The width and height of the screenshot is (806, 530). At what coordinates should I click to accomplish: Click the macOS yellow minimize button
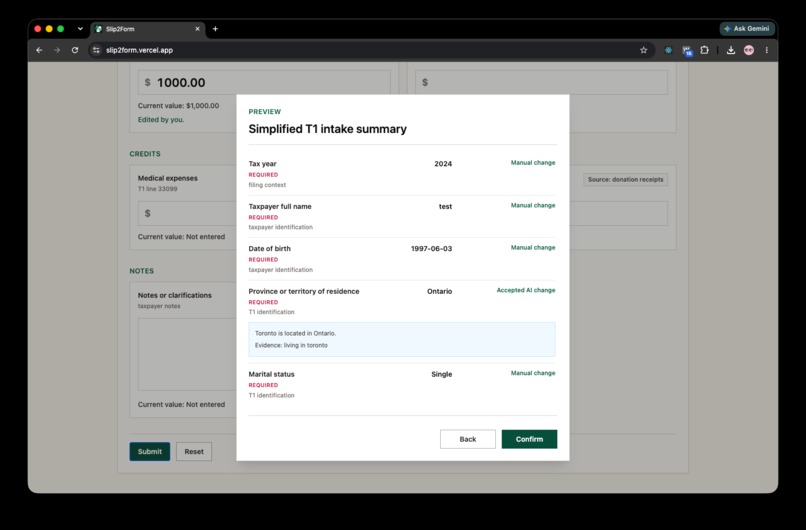(x=49, y=29)
